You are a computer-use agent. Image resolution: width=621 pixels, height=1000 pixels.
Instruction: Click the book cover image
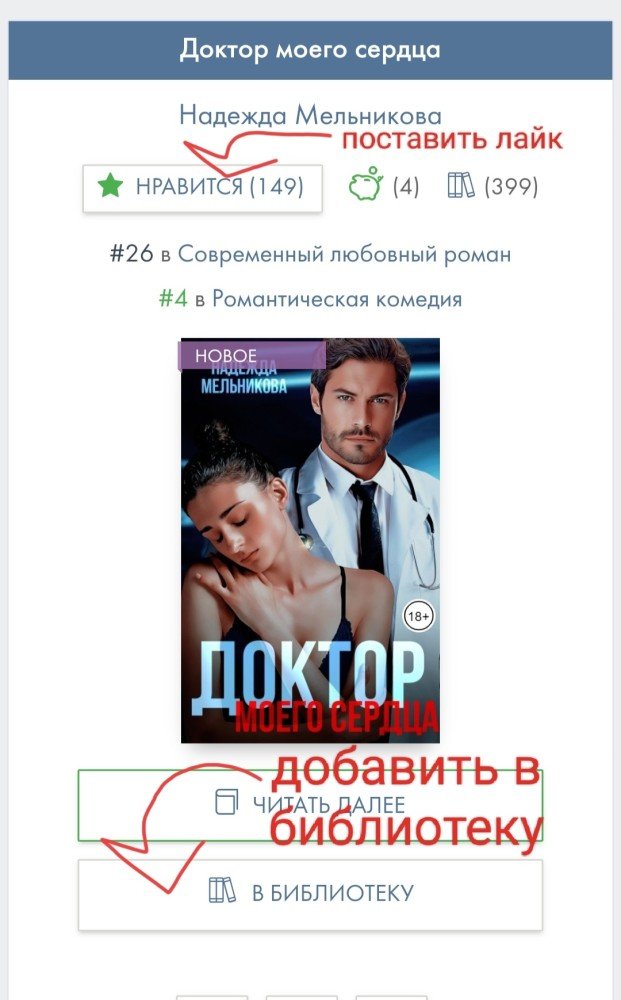[310, 541]
